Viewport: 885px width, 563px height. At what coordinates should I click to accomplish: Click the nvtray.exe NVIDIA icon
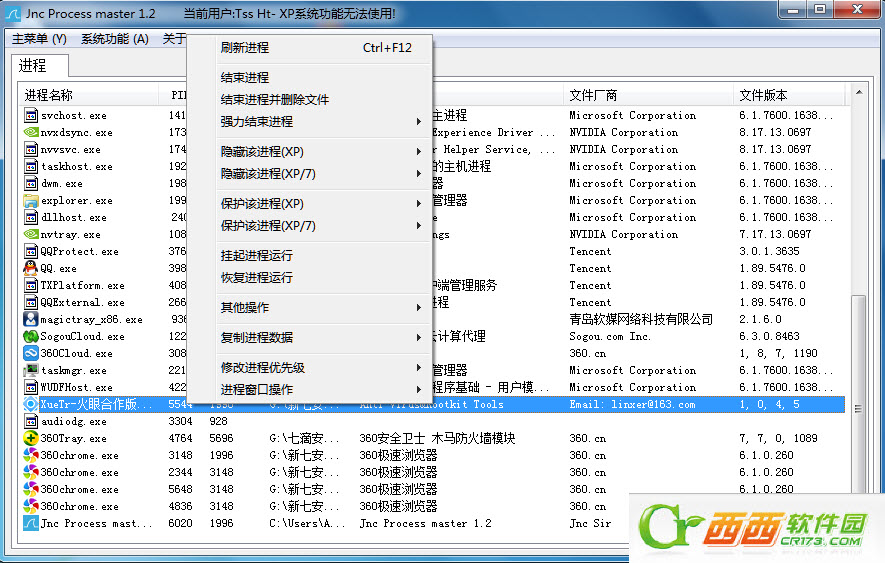point(30,234)
